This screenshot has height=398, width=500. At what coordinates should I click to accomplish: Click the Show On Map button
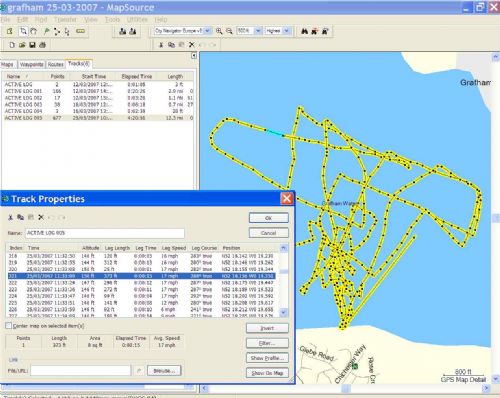click(x=267, y=373)
